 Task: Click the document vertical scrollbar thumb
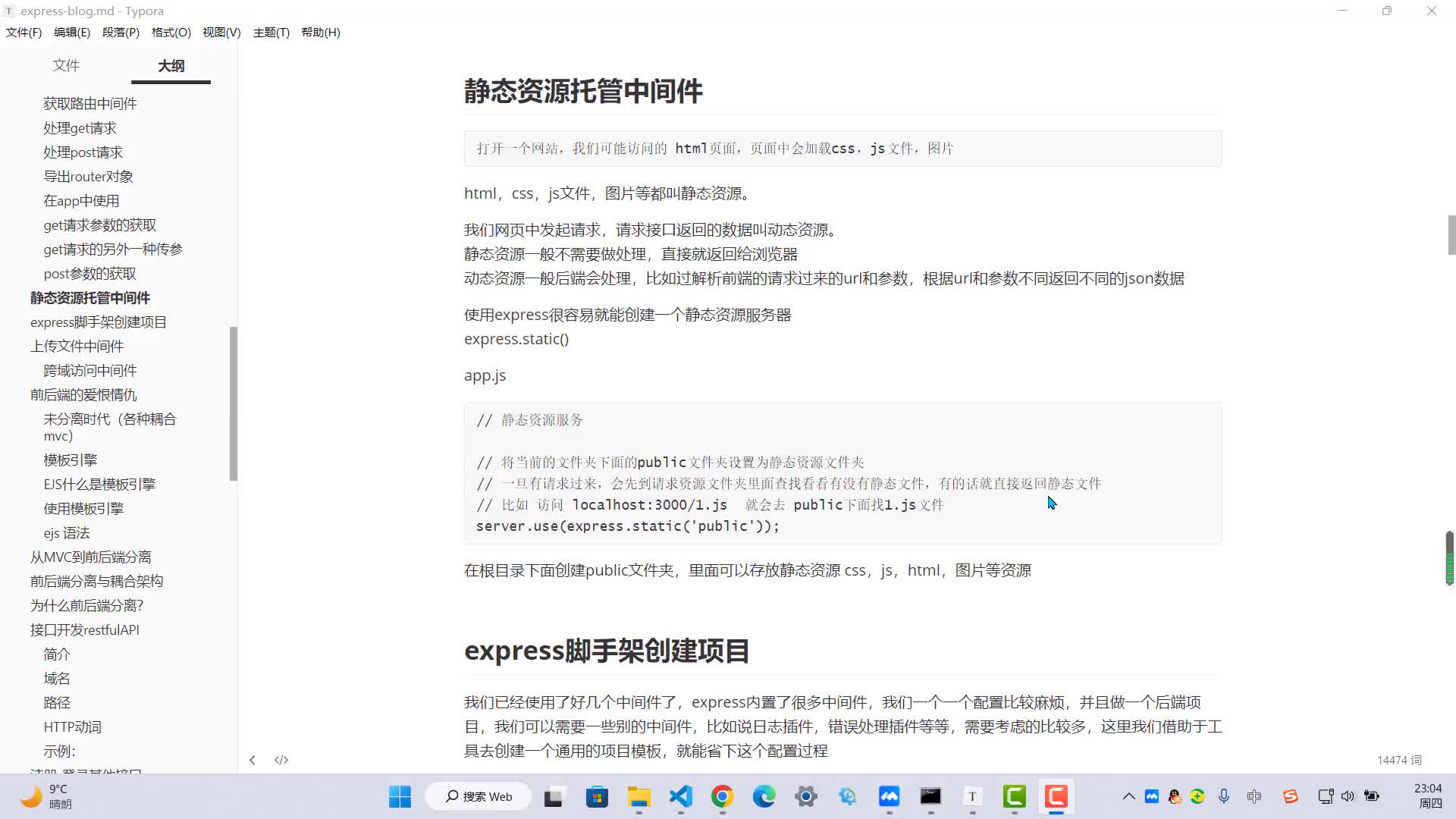tap(1451, 235)
